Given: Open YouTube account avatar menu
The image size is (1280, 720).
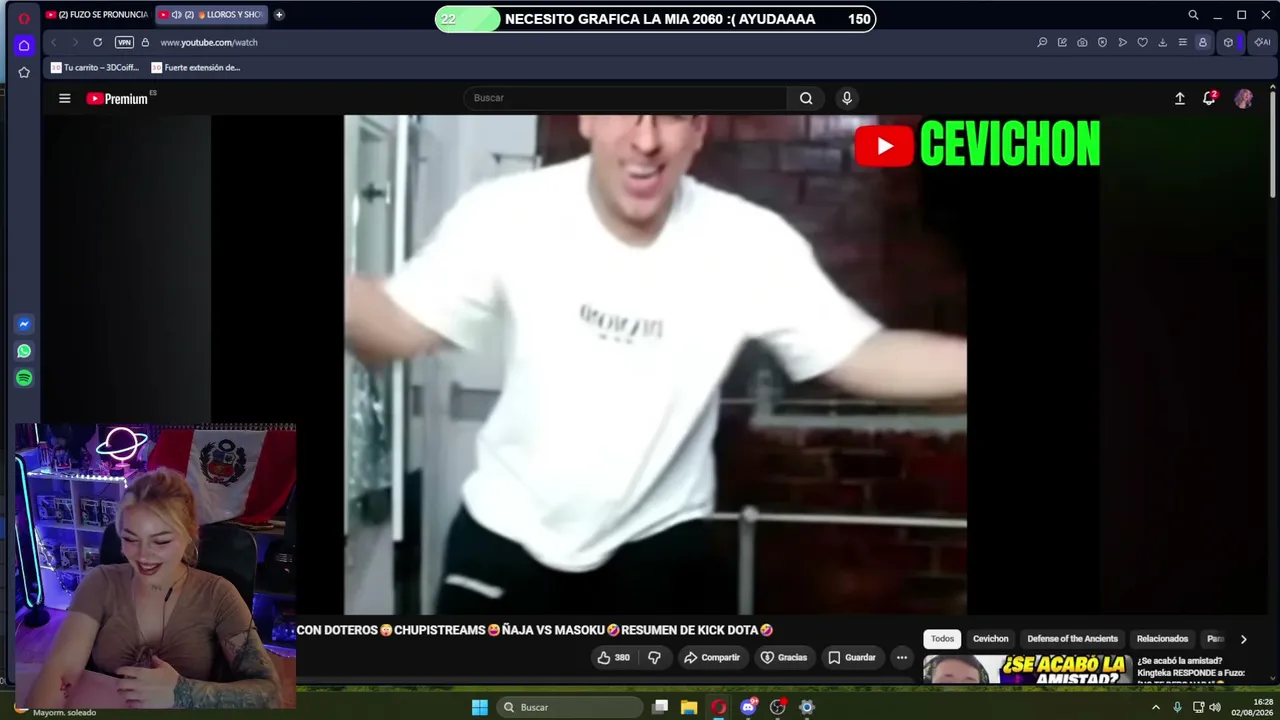Looking at the screenshot, I should pyautogui.click(x=1244, y=98).
